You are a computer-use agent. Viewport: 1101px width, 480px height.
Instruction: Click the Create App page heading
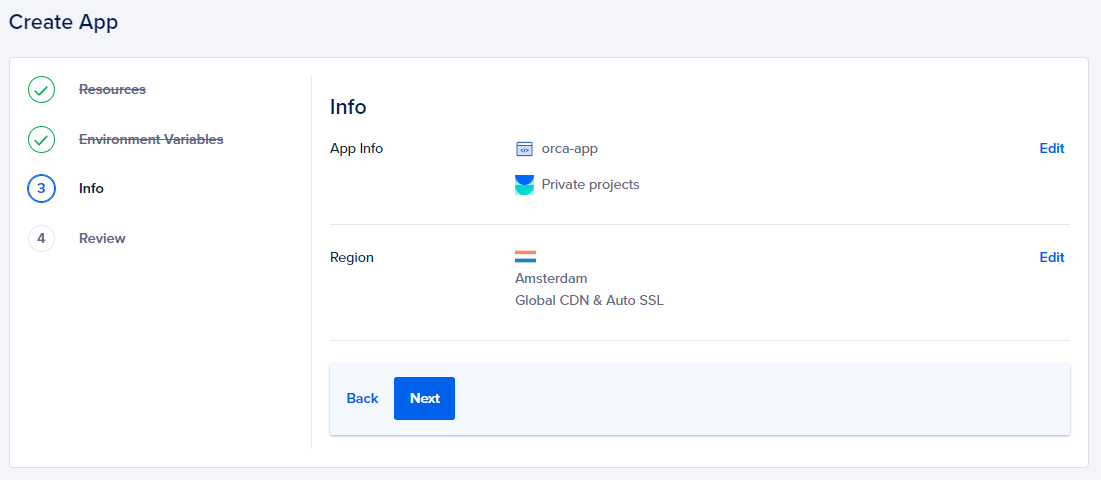63,22
